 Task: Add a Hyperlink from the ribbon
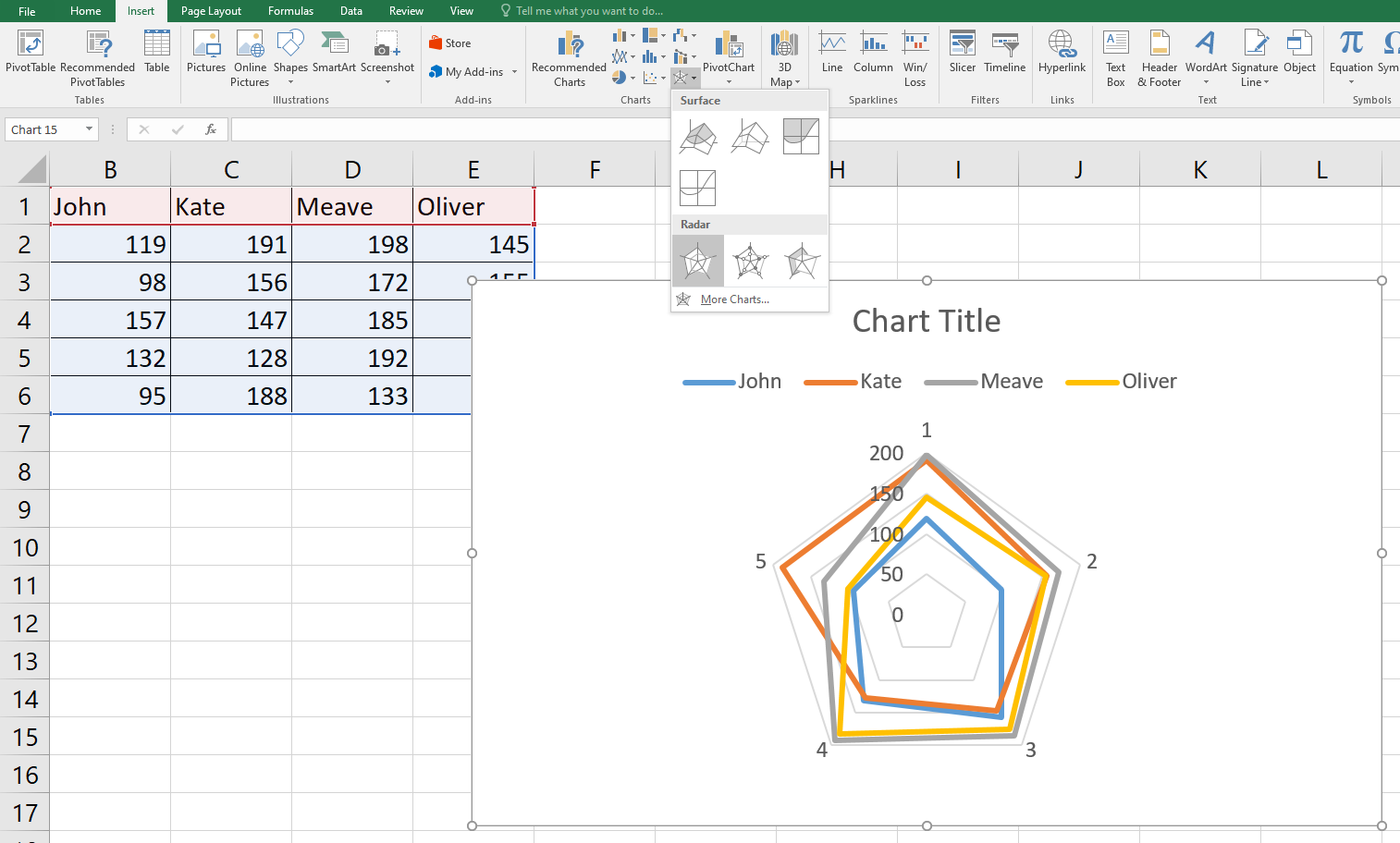pyautogui.click(x=1062, y=52)
